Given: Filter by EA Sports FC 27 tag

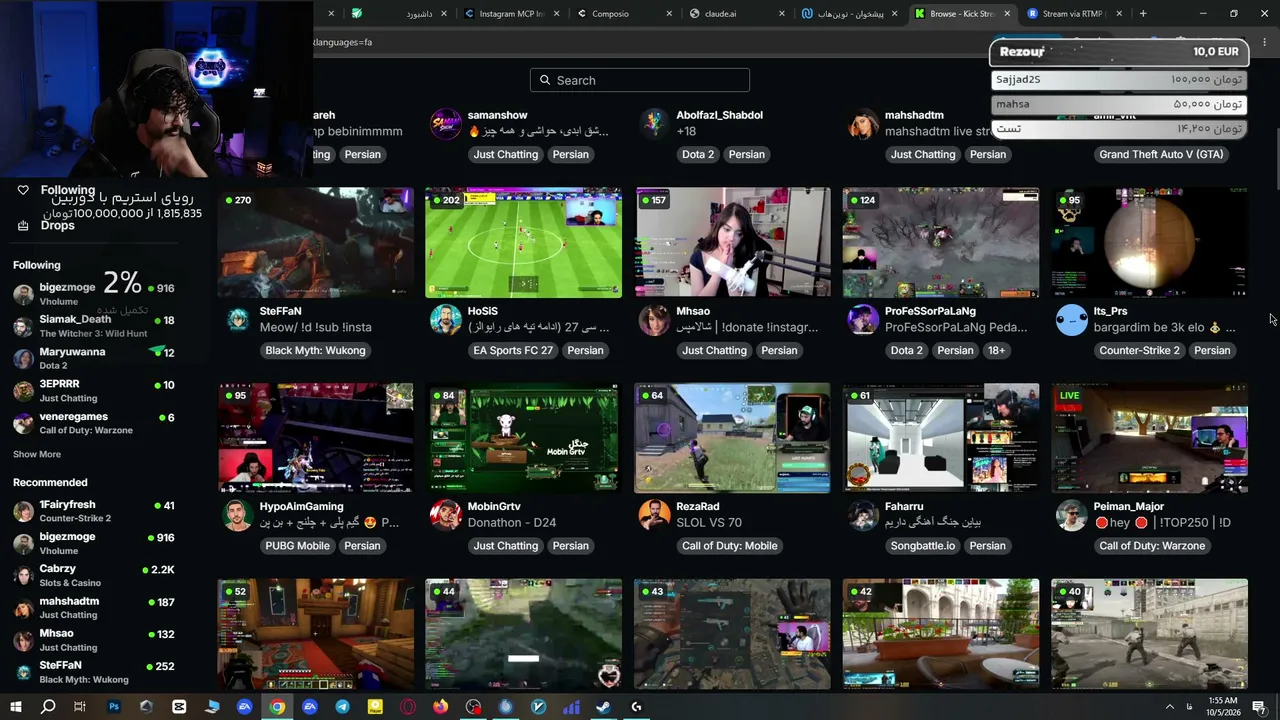Looking at the screenshot, I should 512,351.
